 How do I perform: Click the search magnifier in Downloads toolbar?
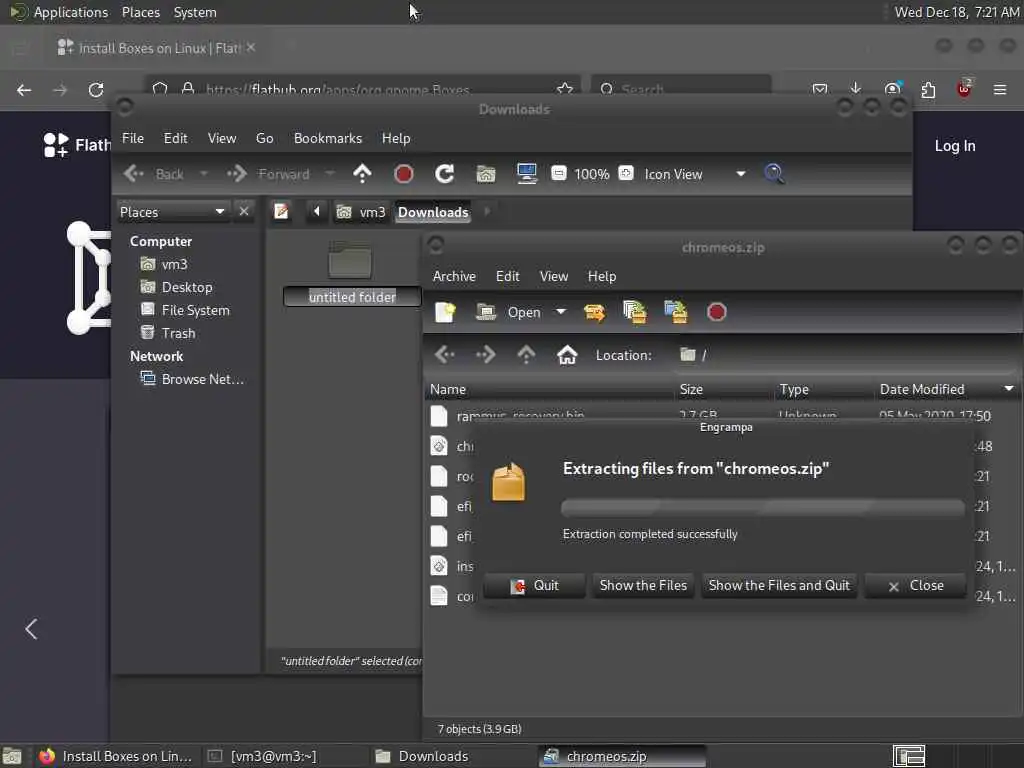[774, 174]
